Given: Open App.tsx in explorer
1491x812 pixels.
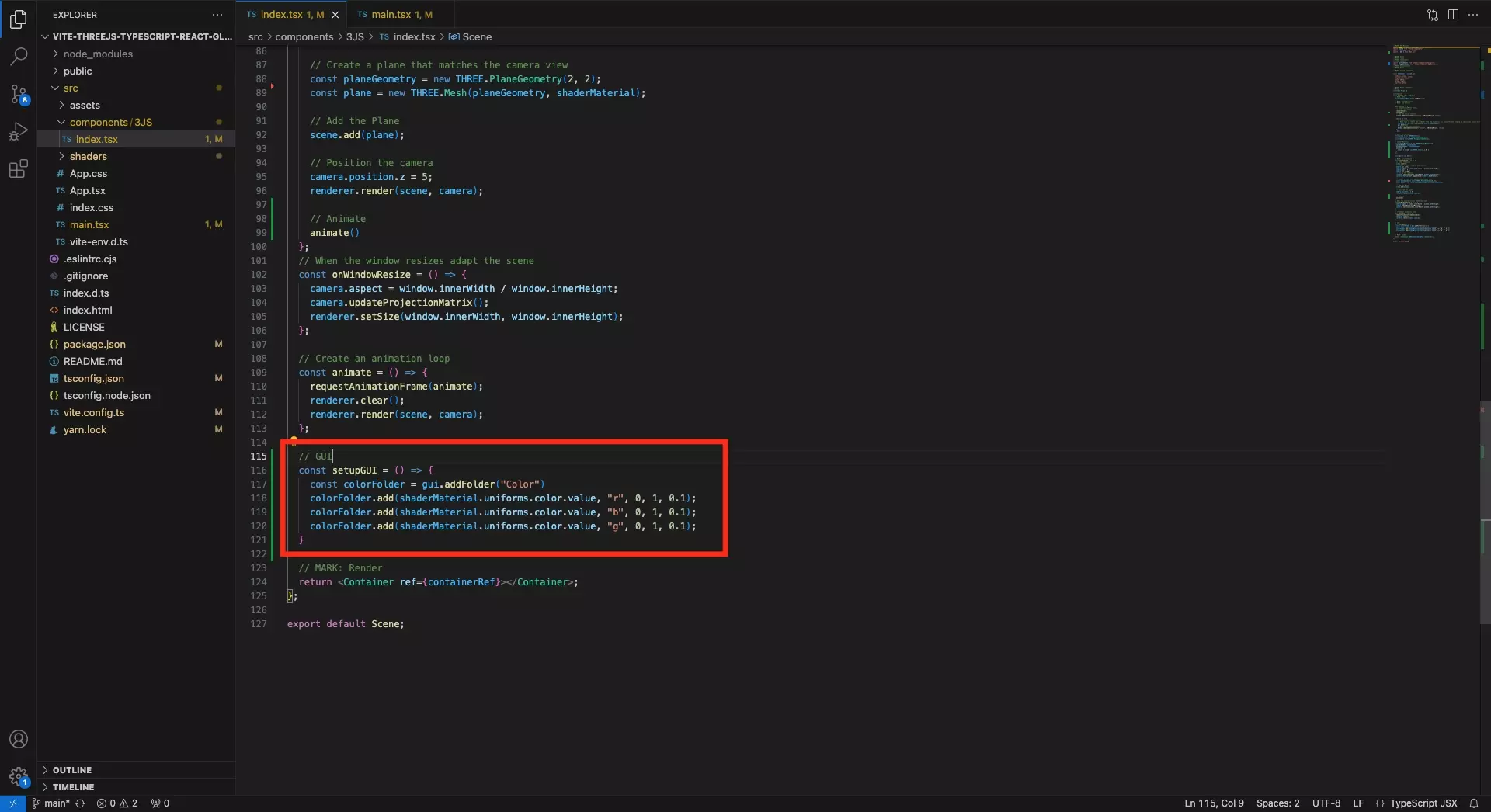Looking at the screenshot, I should point(136,190).
